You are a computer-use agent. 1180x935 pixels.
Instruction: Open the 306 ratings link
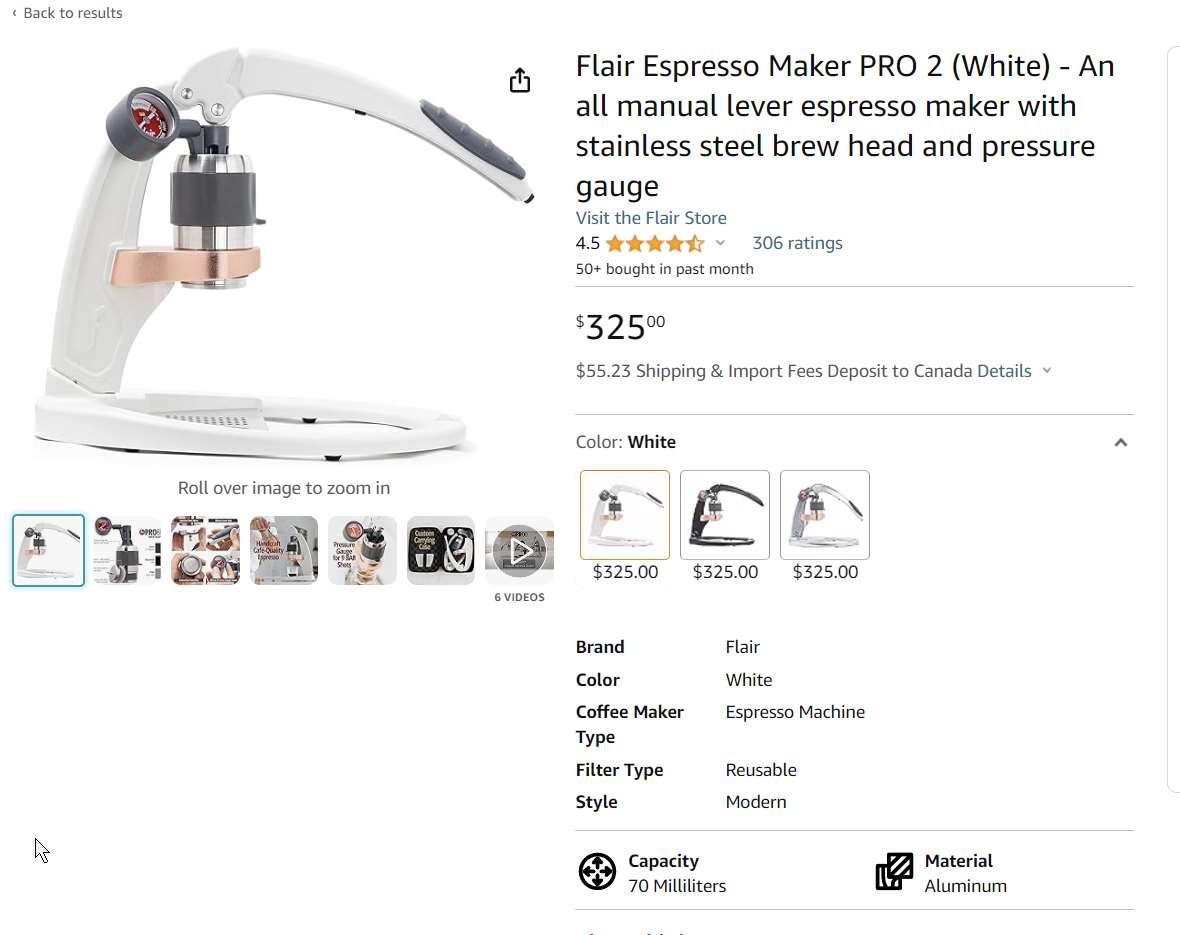[x=797, y=243]
